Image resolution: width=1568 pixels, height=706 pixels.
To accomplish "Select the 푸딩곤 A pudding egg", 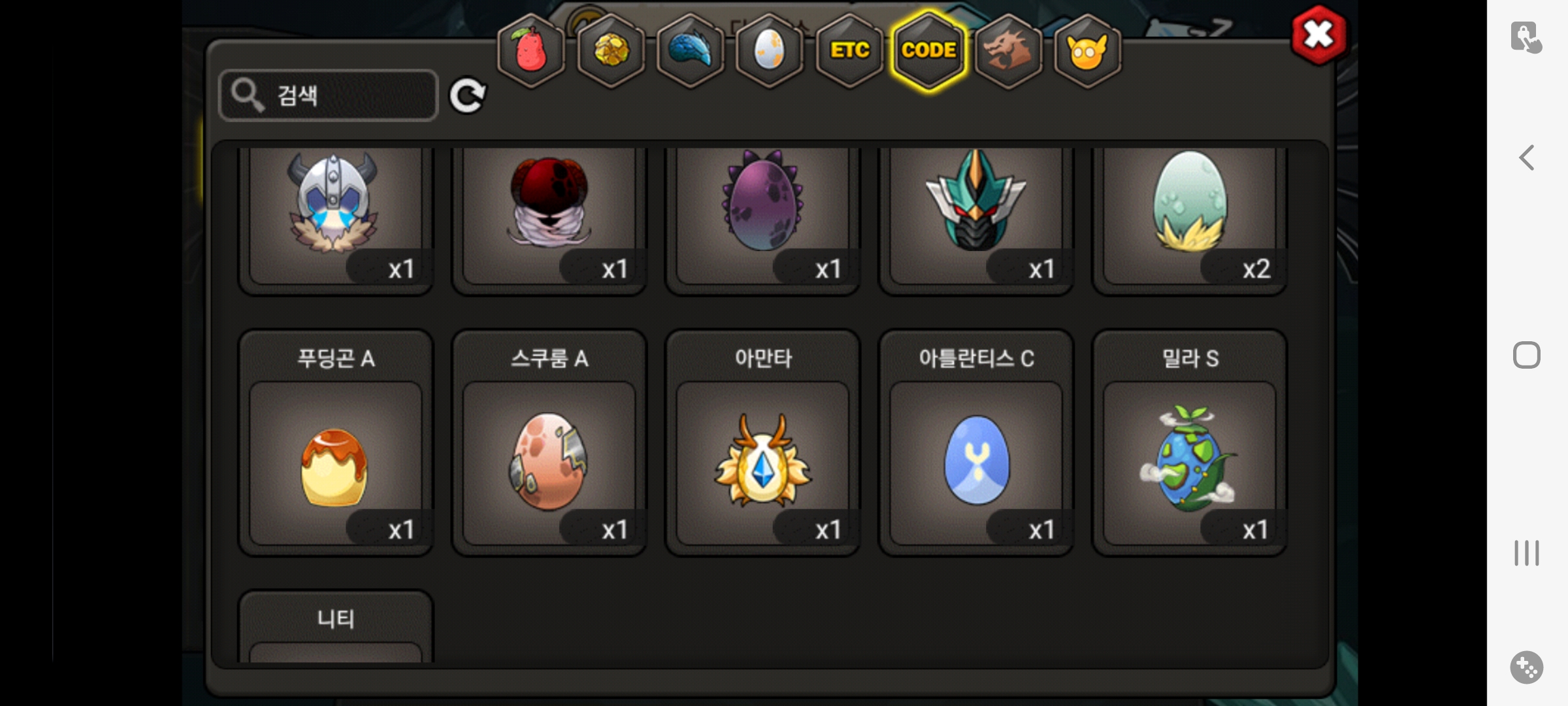I will pyautogui.click(x=336, y=443).
